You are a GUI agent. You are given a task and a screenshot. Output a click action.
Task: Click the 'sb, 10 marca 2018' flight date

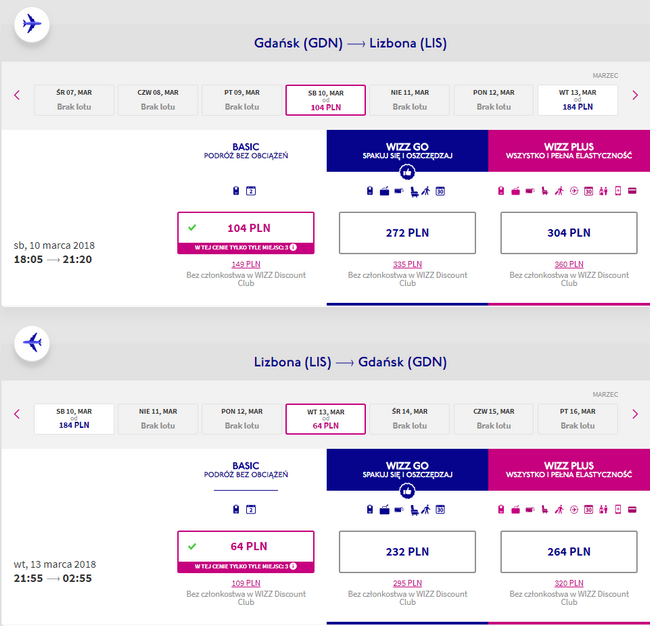tap(54, 245)
